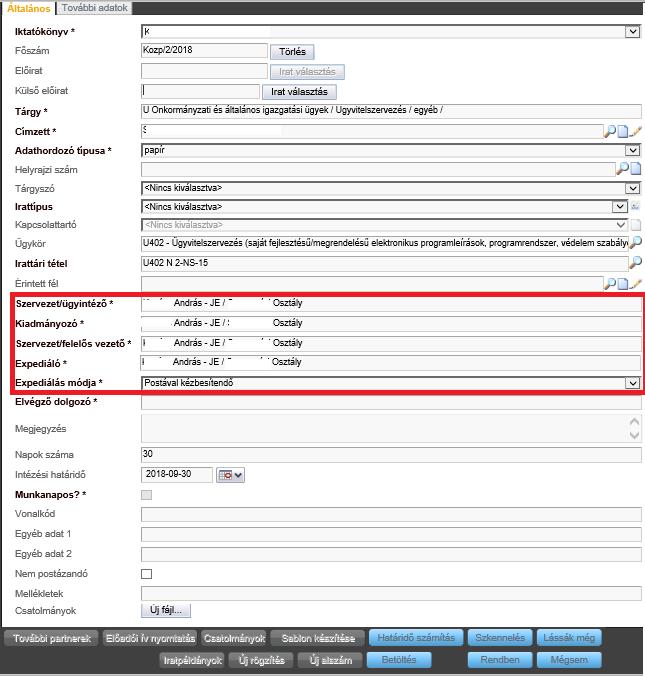Click the Címzett input field

[x=372, y=131]
